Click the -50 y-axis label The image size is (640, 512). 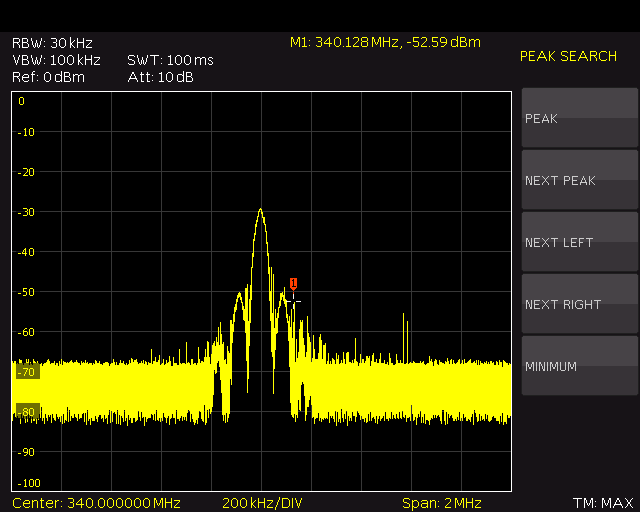point(26,292)
